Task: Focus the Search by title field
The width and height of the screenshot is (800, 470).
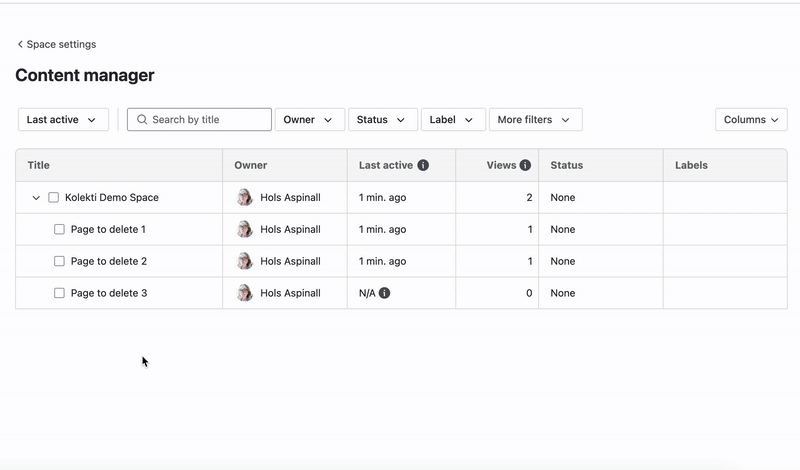Action: [x=199, y=119]
